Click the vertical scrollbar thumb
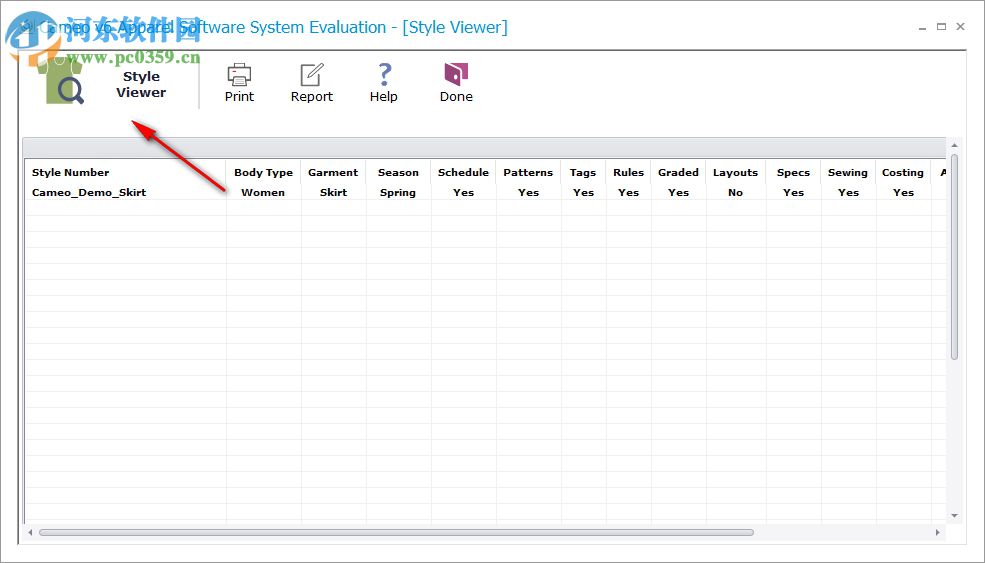Image resolution: width=985 pixels, height=563 pixels. click(954, 256)
